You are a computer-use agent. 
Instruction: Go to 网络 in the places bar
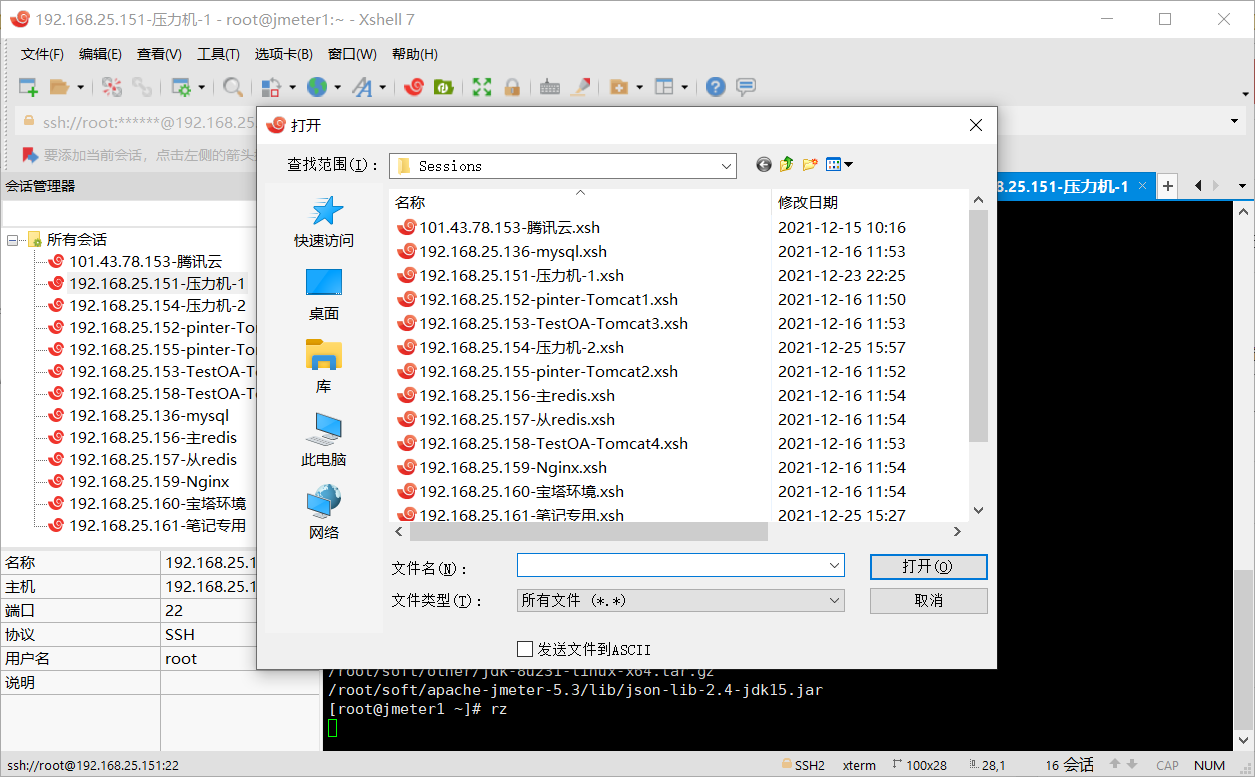pos(324,513)
